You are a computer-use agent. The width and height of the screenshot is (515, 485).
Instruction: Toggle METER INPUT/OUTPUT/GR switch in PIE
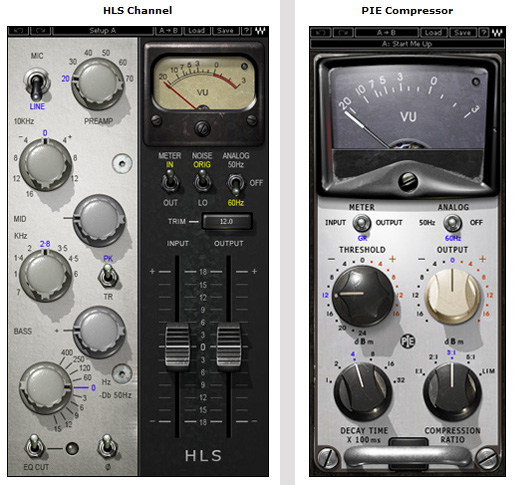click(362, 223)
